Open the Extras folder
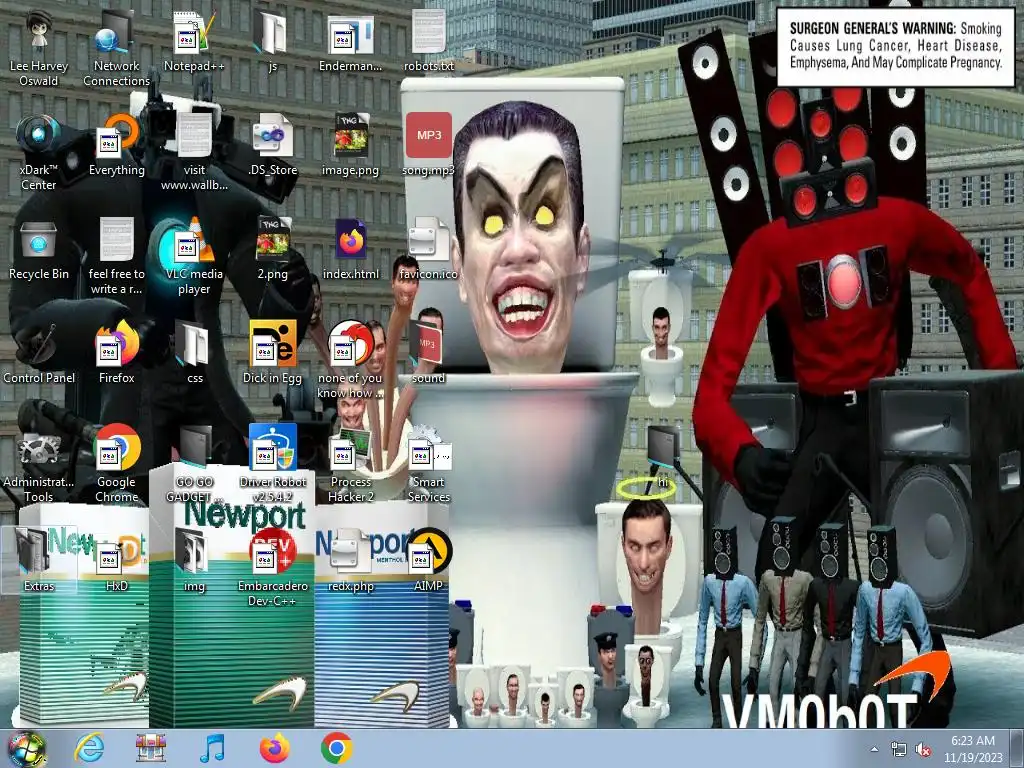 tap(39, 562)
